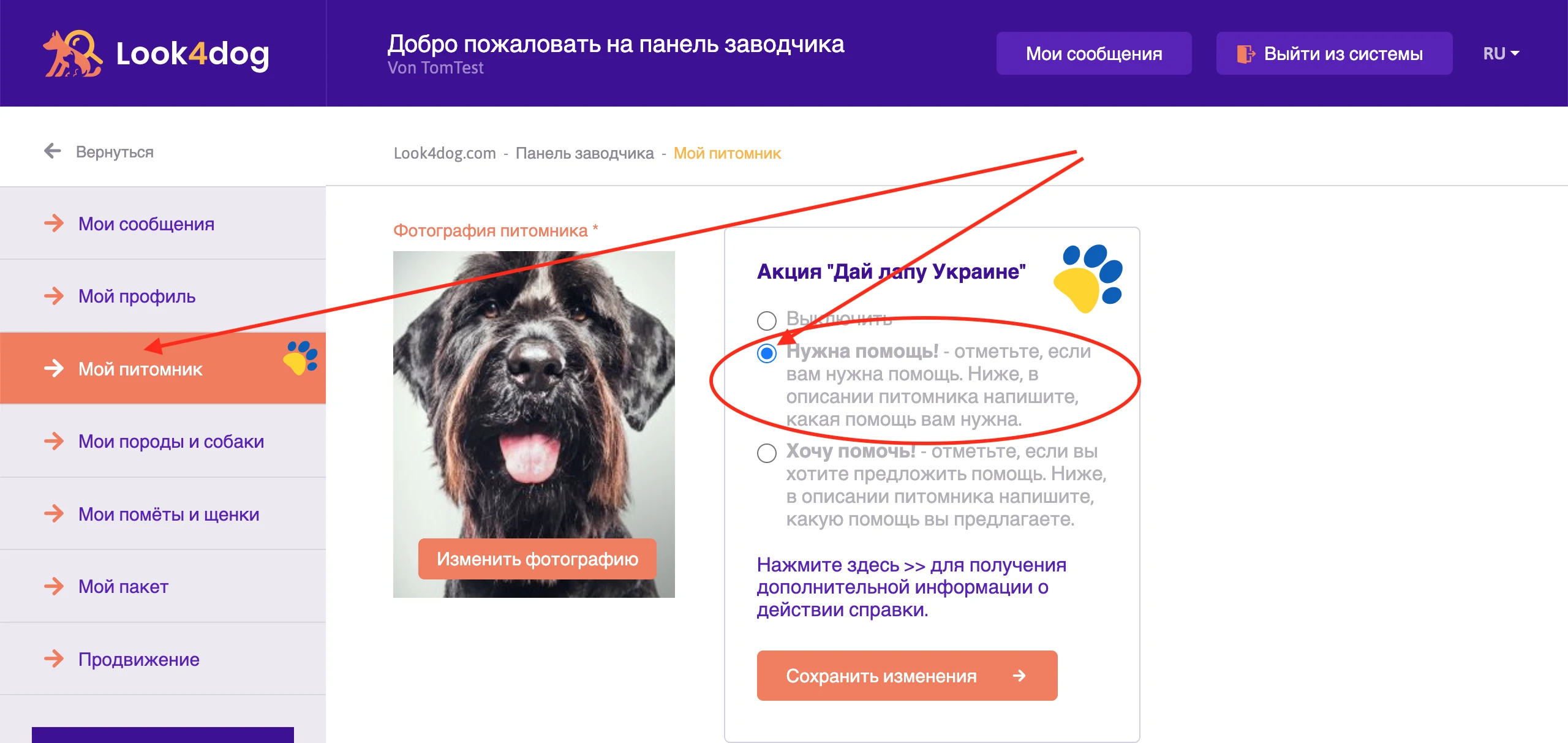Click the orange arrow beside Мой пакет
This screenshot has width=1568, height=743.
click(54, 587)
